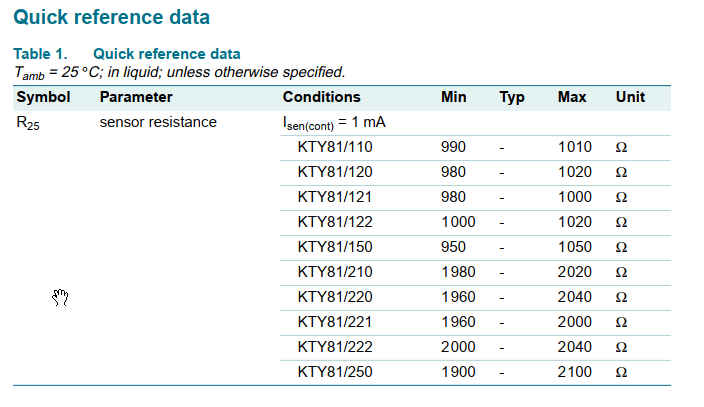The image size is (704, 407).
Task: Select the KTY81/222 row label
Action: 334,347
